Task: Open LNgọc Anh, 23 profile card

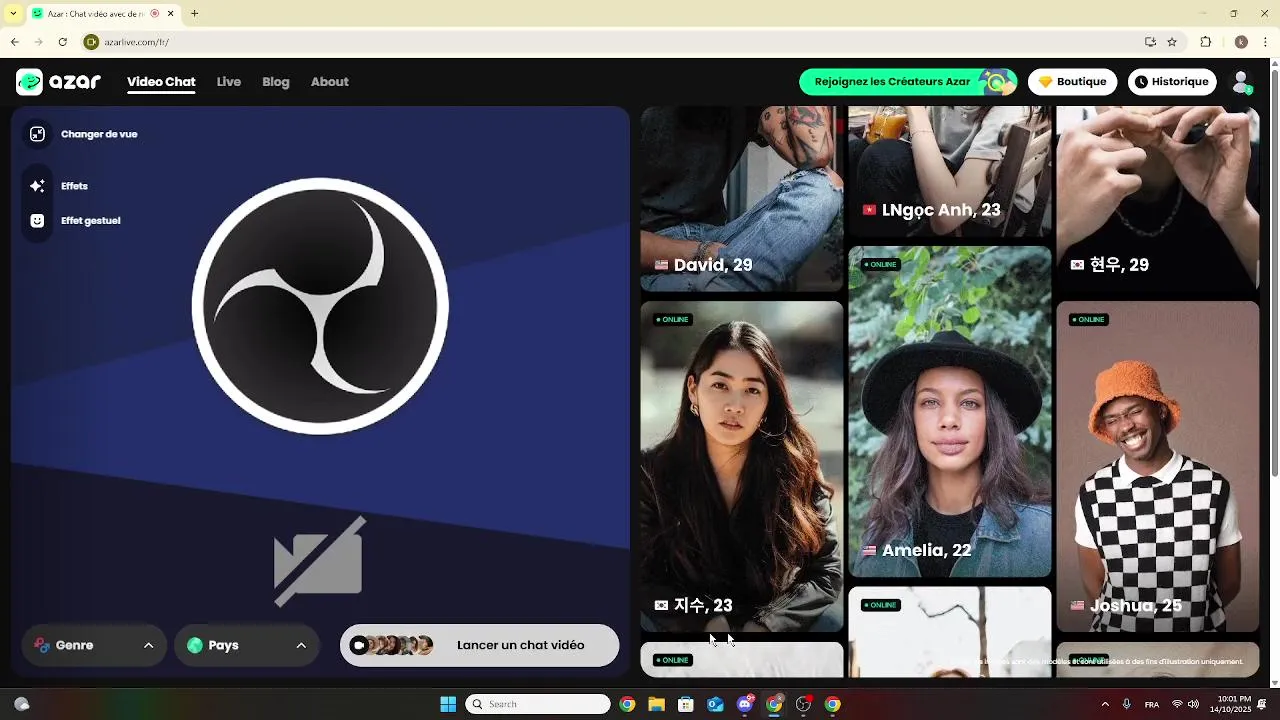Action: [x=950, y=172]
